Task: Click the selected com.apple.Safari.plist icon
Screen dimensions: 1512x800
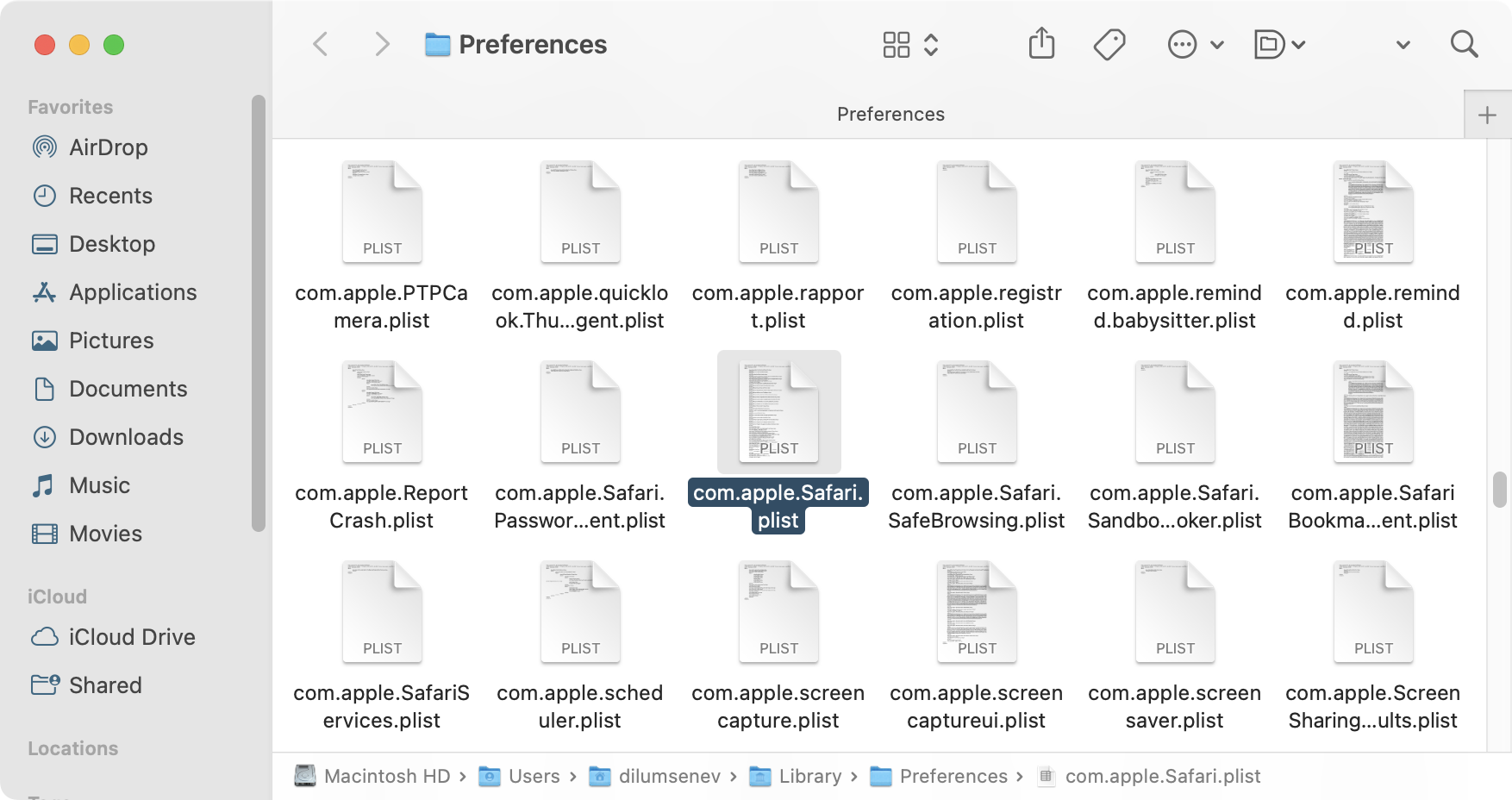Action: (x=778, y=412)
